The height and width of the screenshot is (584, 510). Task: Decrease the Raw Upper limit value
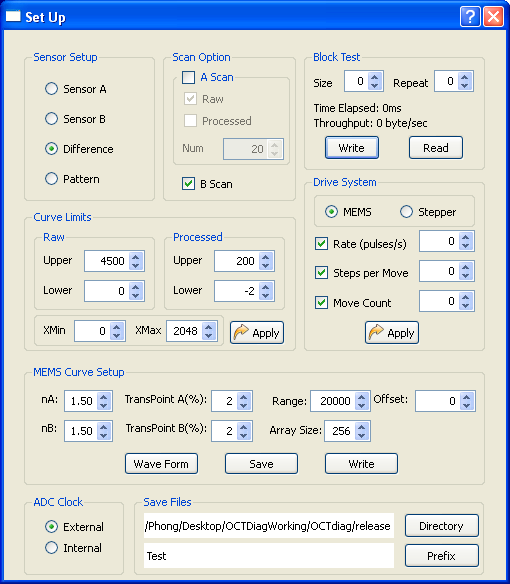[x=136, y=265]
